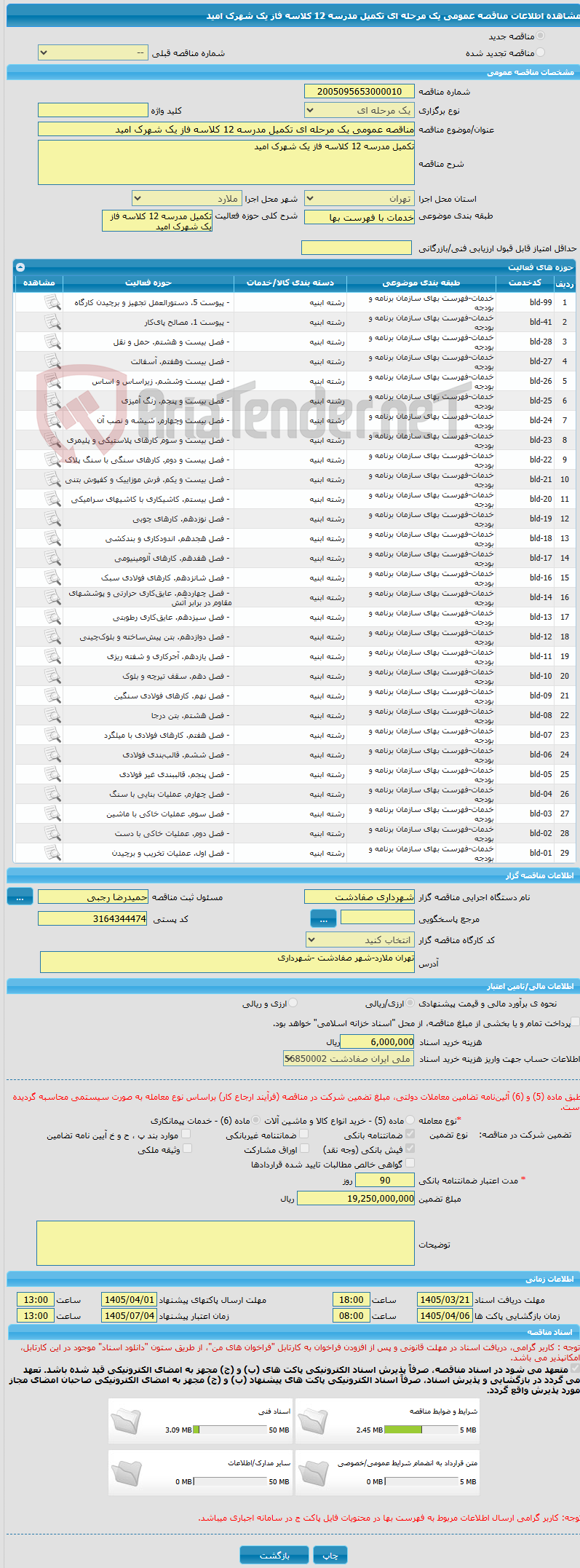View details of row bld-14 activity
Image resolution: width=580 pixels, height=1568 pixels.
(52, 597)
